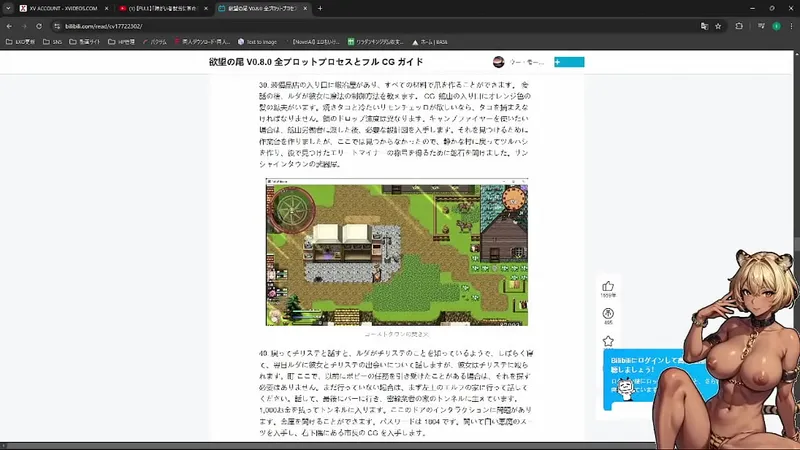Go forward to next page
Viewport: 800px width, 450px height.
(x=24, y=26)
